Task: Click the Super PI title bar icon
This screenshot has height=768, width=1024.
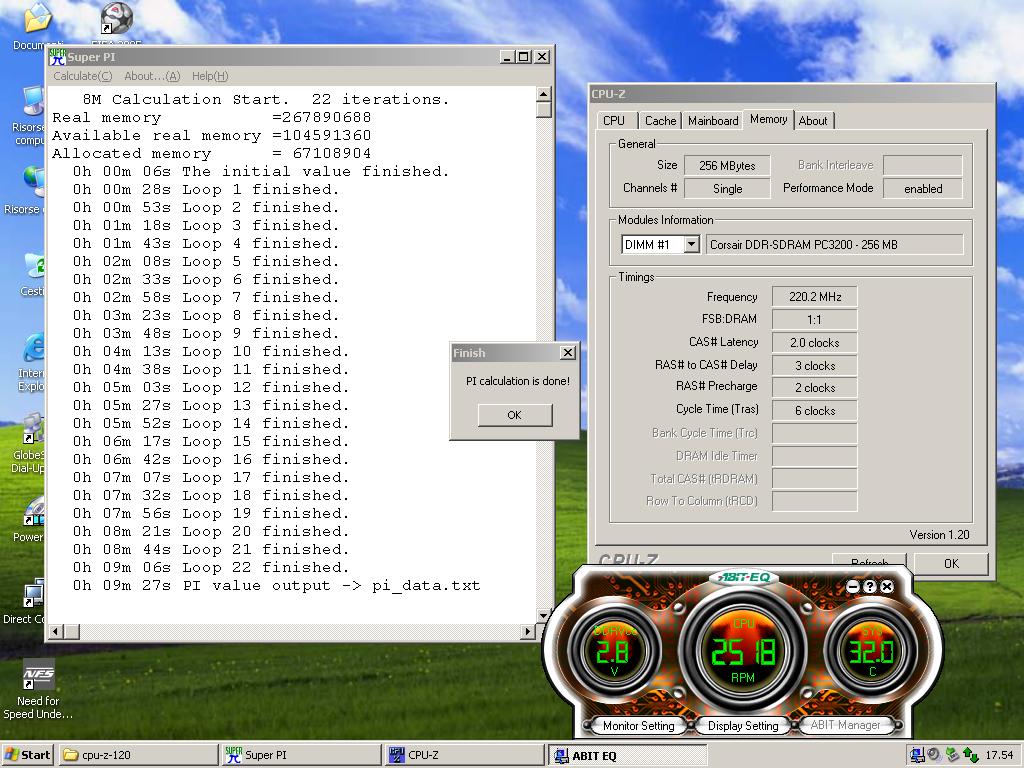Action: (57, 57)
